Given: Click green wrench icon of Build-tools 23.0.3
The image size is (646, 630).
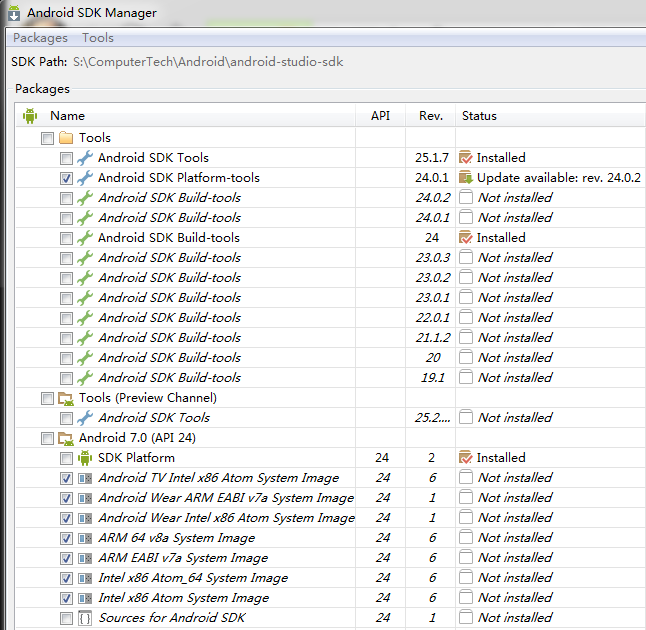Looking at the screenshot, I should tap(85, 258).
